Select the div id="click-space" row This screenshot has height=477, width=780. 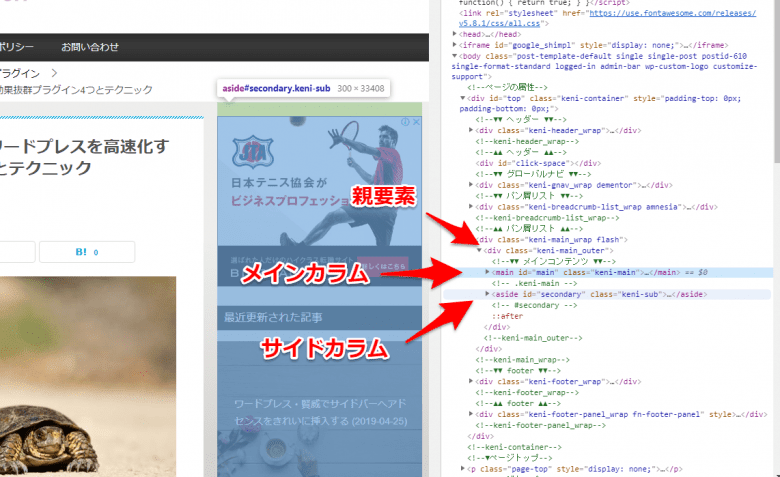(x=538, y=163)
